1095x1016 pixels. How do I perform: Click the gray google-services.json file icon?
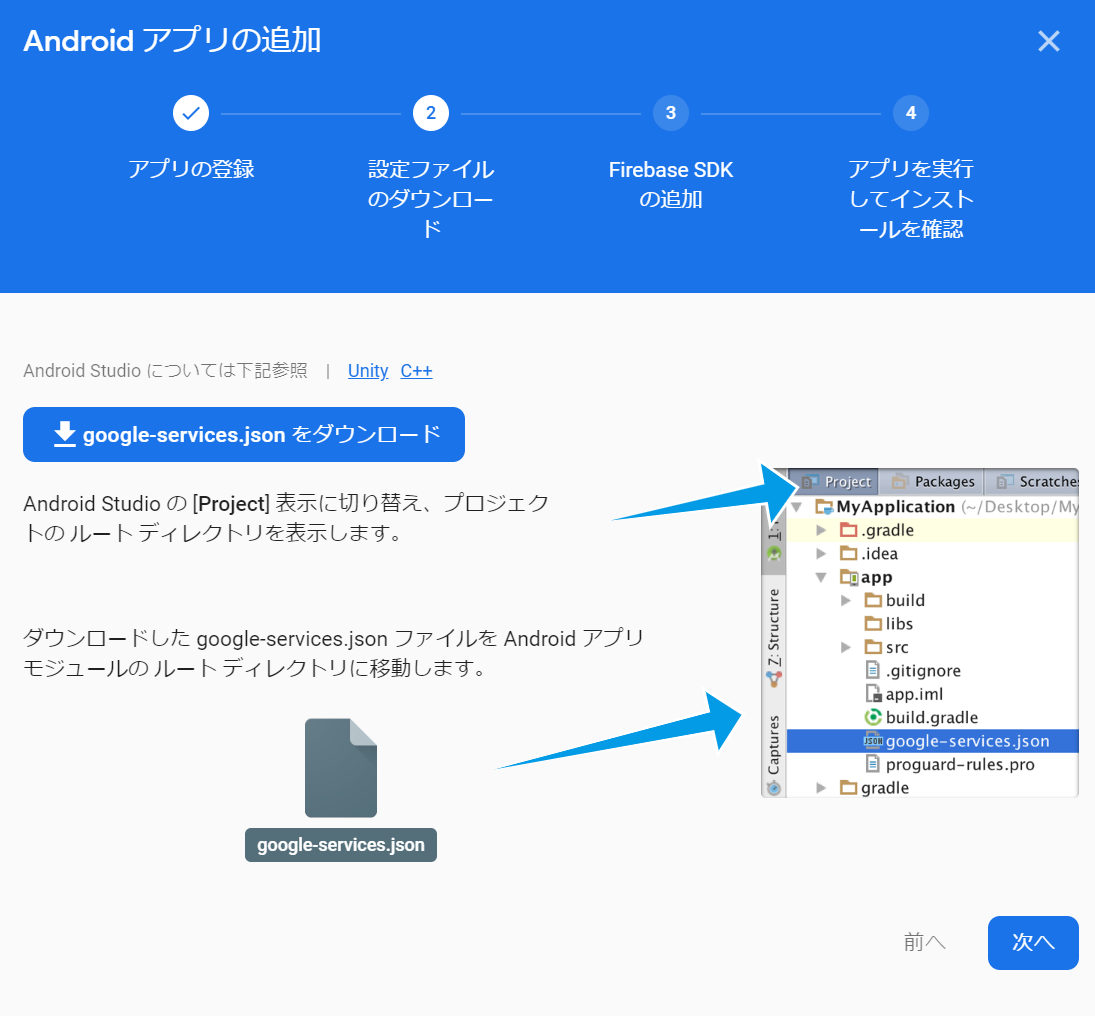341,767
